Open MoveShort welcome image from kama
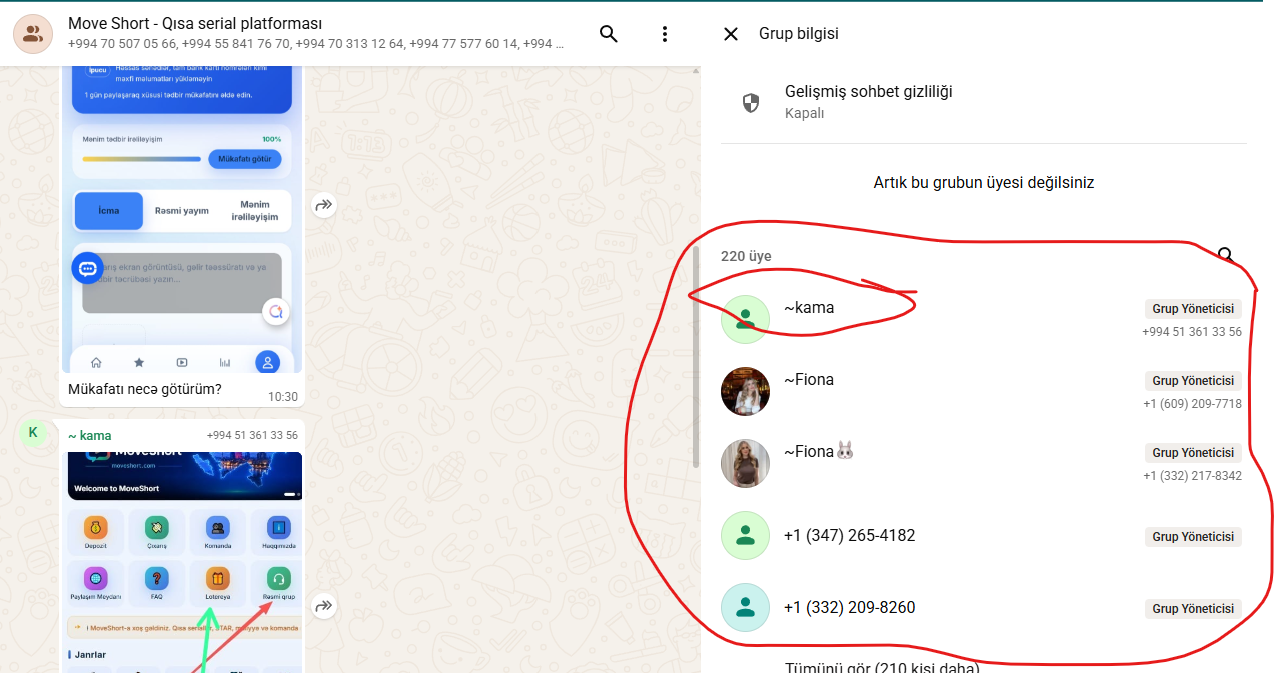The height and width of the screenshot is (673, 1275). click(x=185, y=560)
